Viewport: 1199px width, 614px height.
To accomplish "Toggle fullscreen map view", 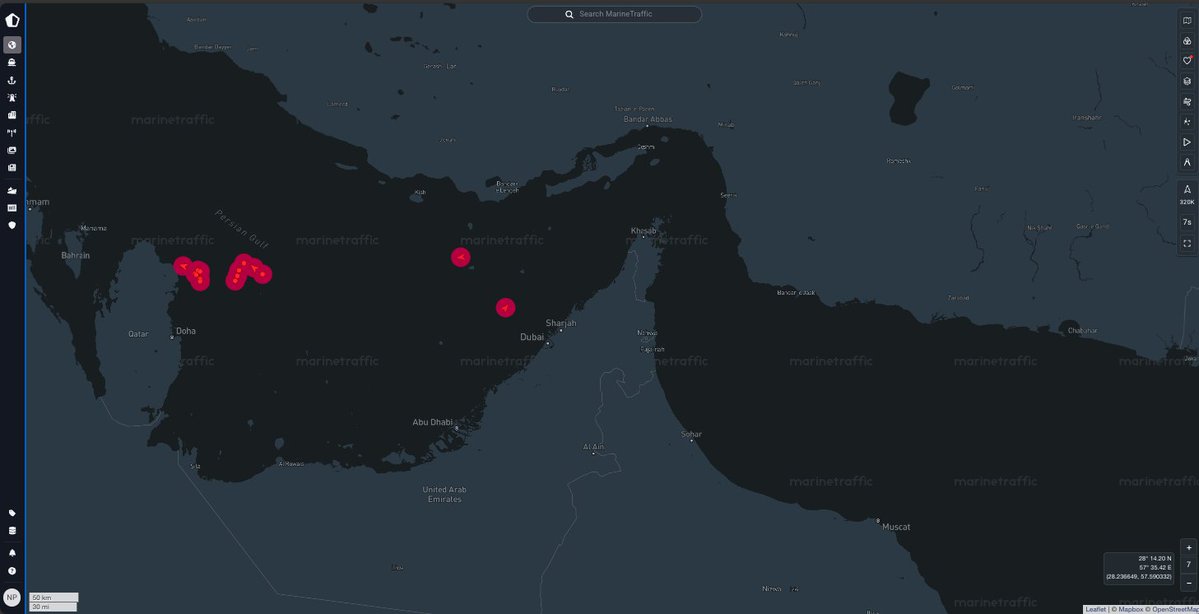I will point(1187,244).
